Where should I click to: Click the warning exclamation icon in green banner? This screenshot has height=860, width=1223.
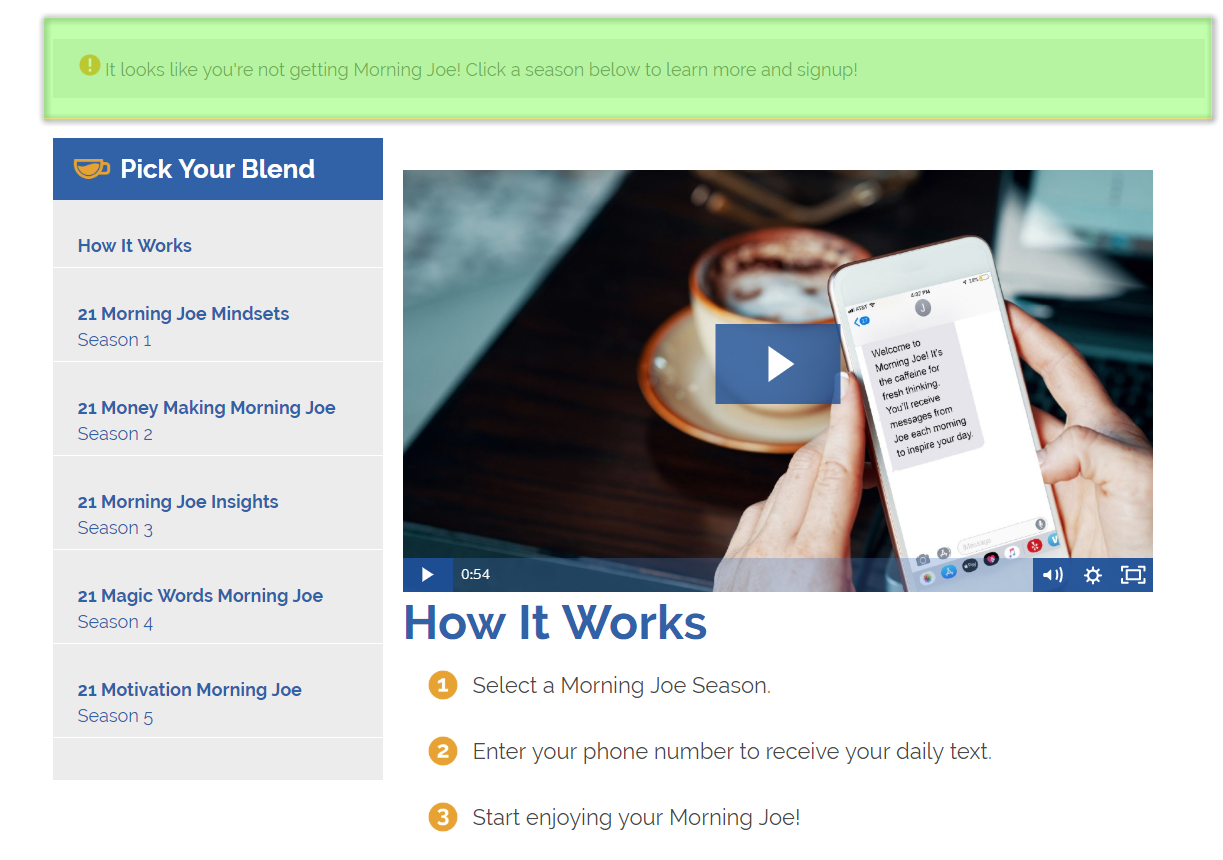pyautogui.click(x=89, y=66)
